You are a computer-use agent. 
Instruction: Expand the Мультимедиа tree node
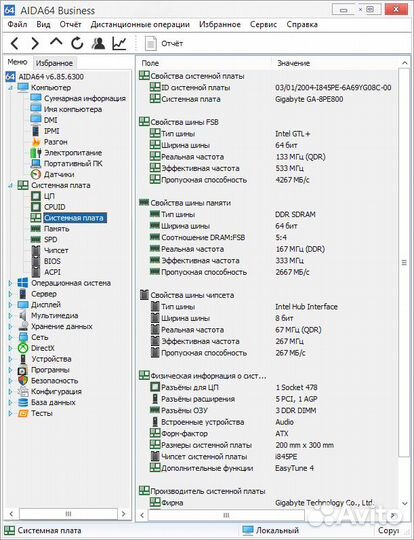[x=10, y=315]
